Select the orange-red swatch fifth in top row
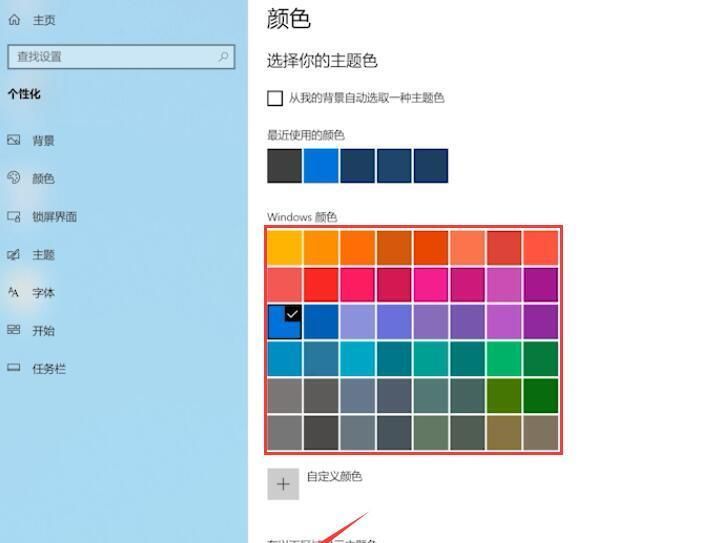728x543 pixels. (x=431, y=248)
